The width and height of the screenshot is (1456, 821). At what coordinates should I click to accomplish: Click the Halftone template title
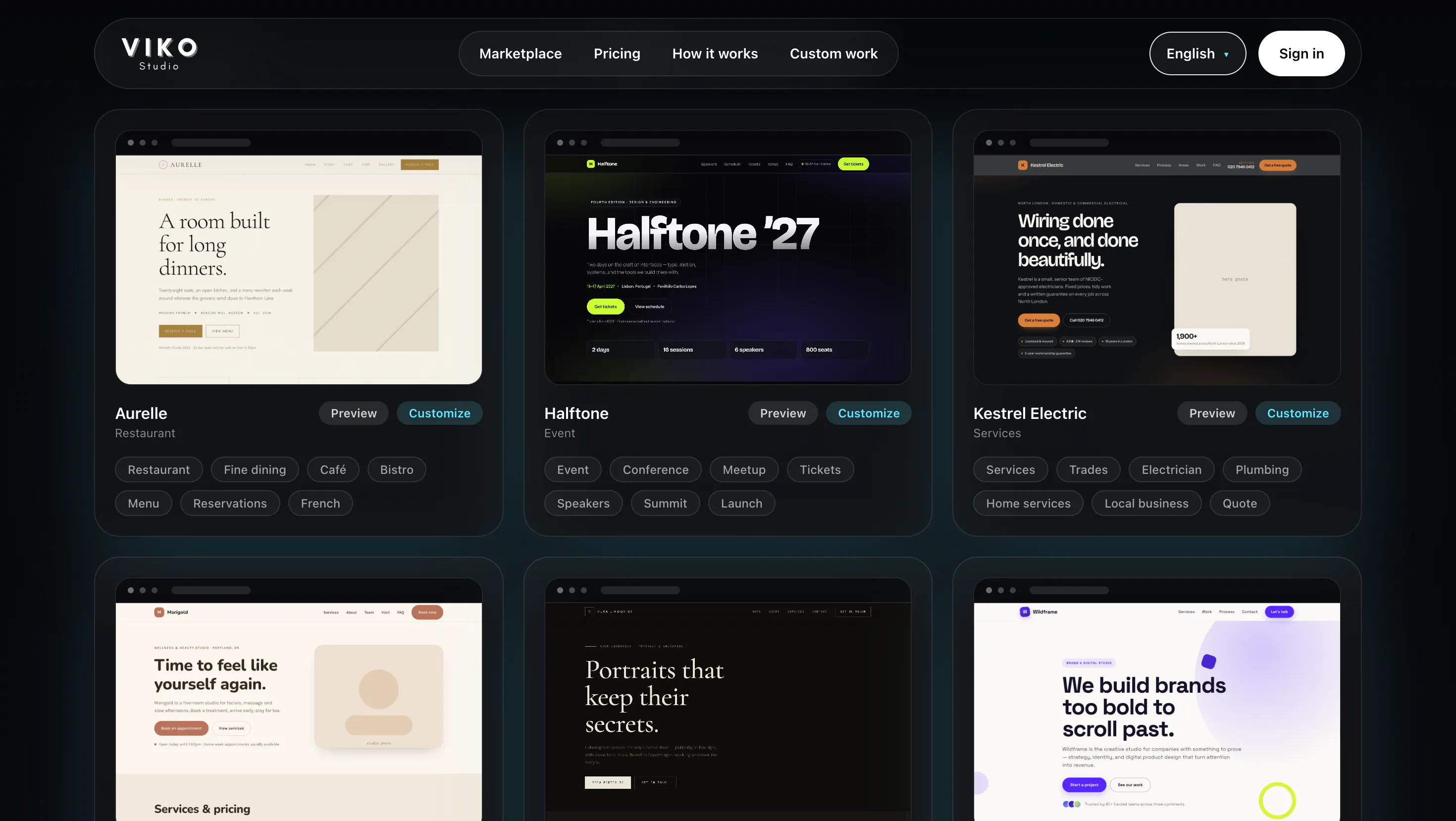pos(576,413)
